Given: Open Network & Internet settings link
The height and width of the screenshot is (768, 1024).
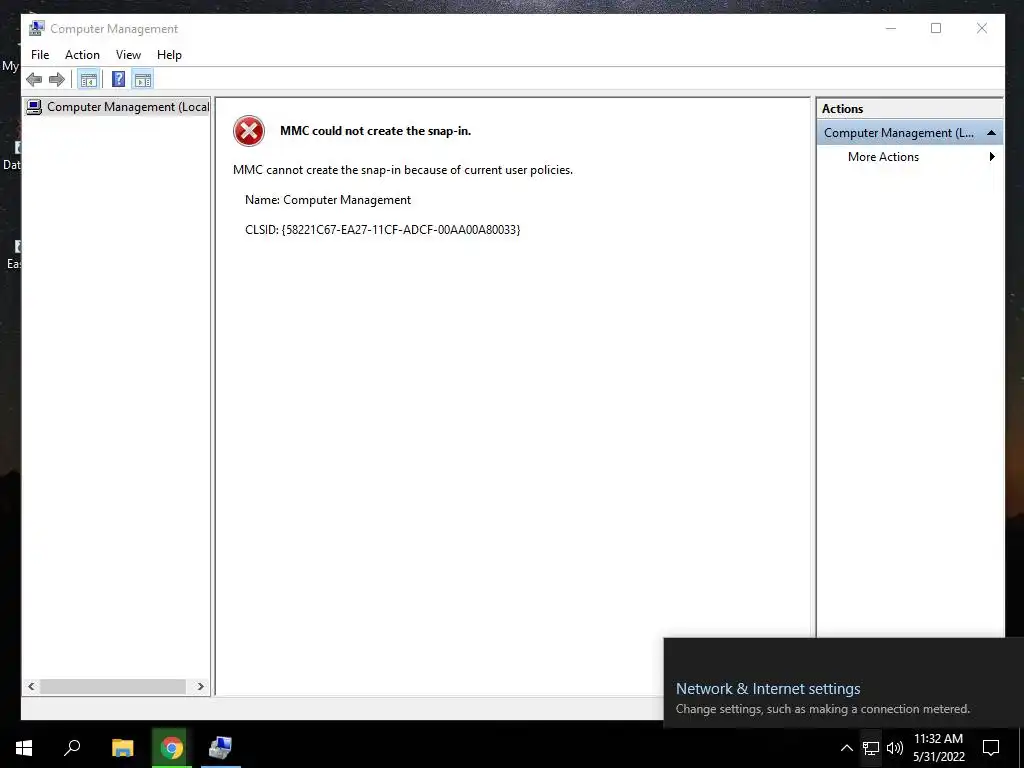Looking at the screenshot, I should [767, 688].
